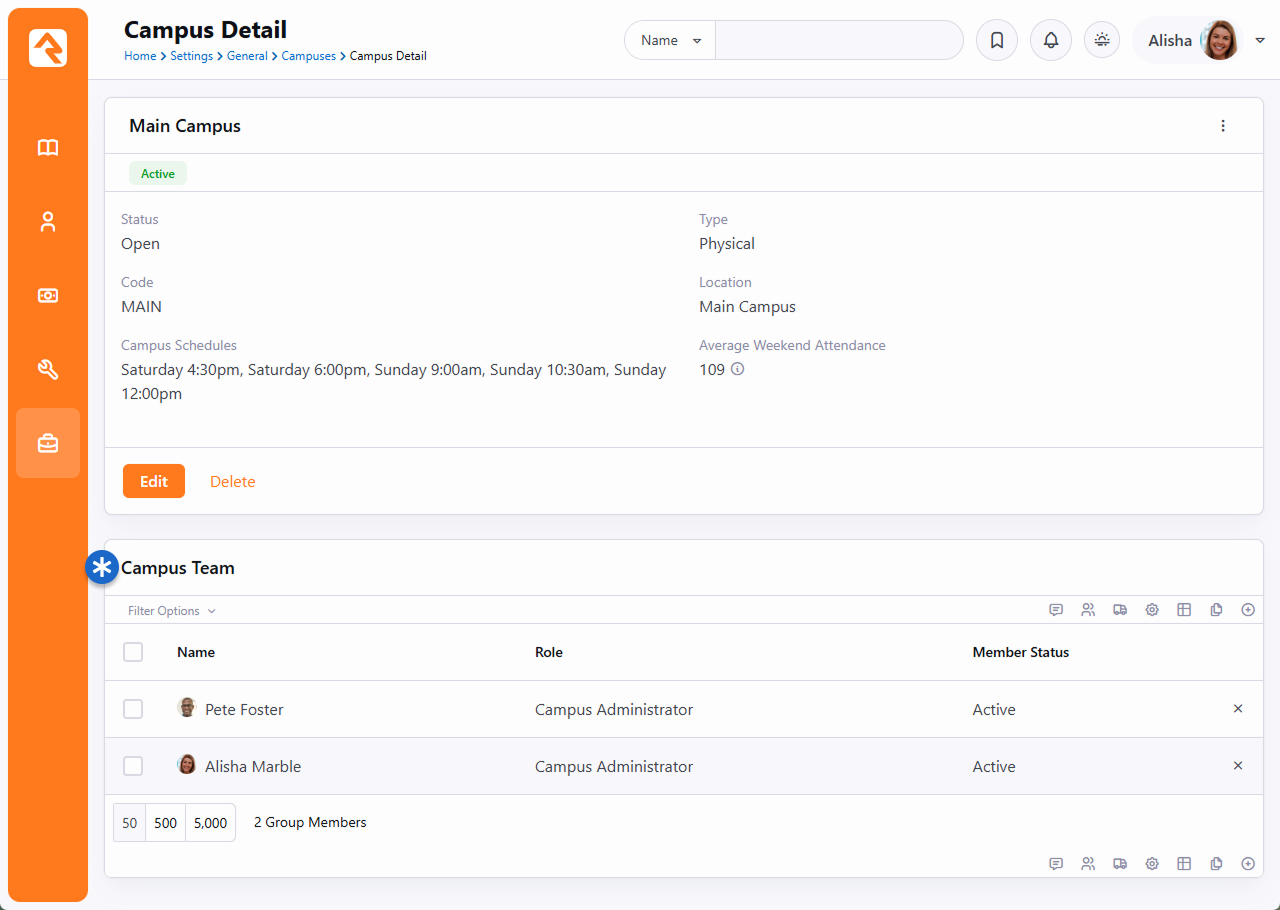
Task: Open the Name search type dropdown
Action: [670, 41]
